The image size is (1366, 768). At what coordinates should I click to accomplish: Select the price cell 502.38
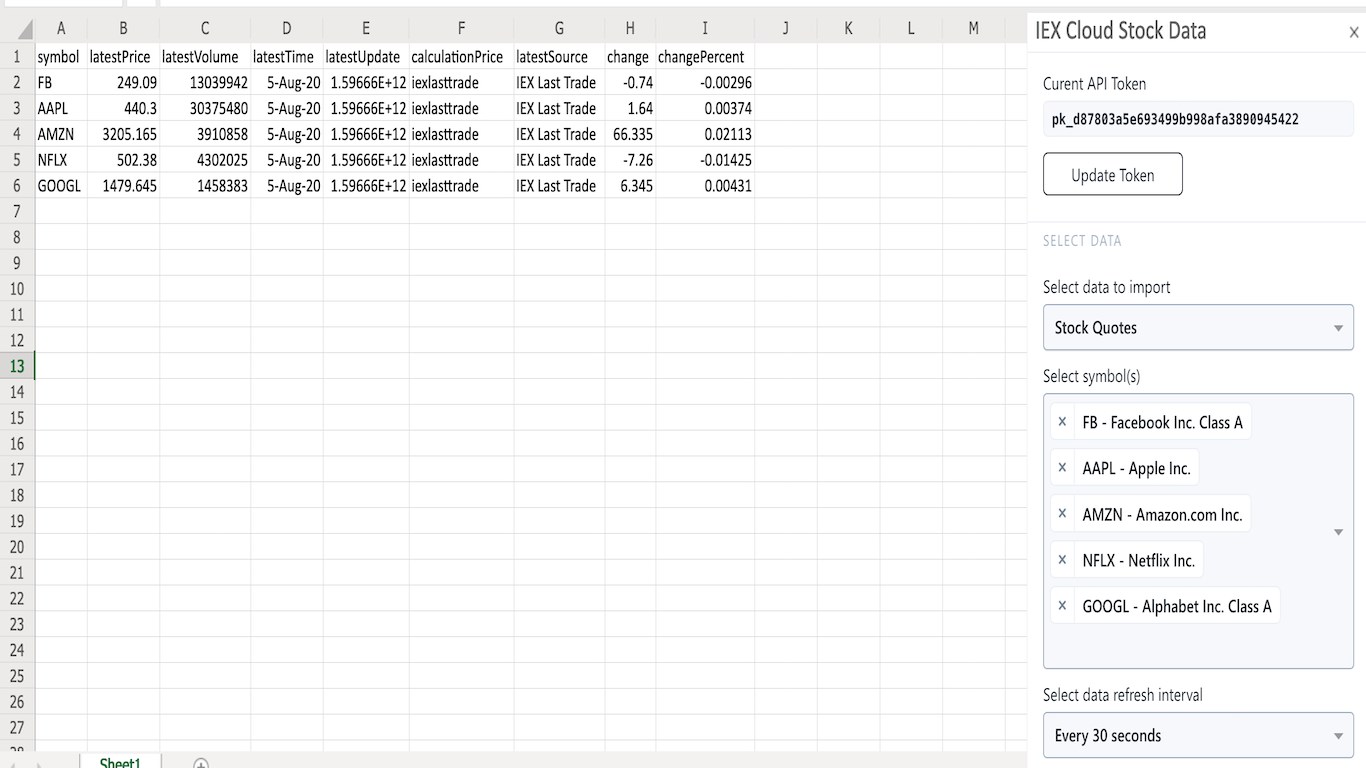[123, 160]
